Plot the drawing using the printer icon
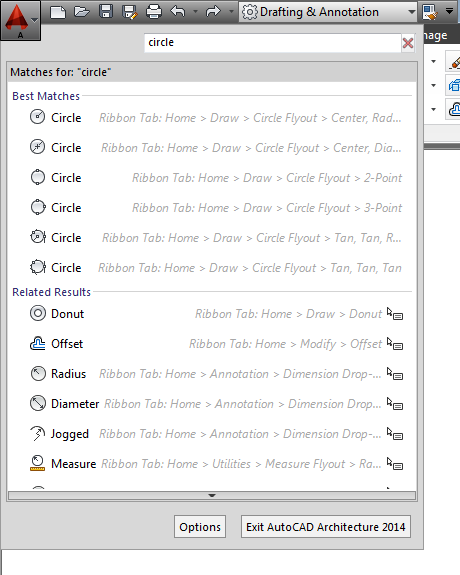This screenshot has width=460, height=575. point(154,12)
